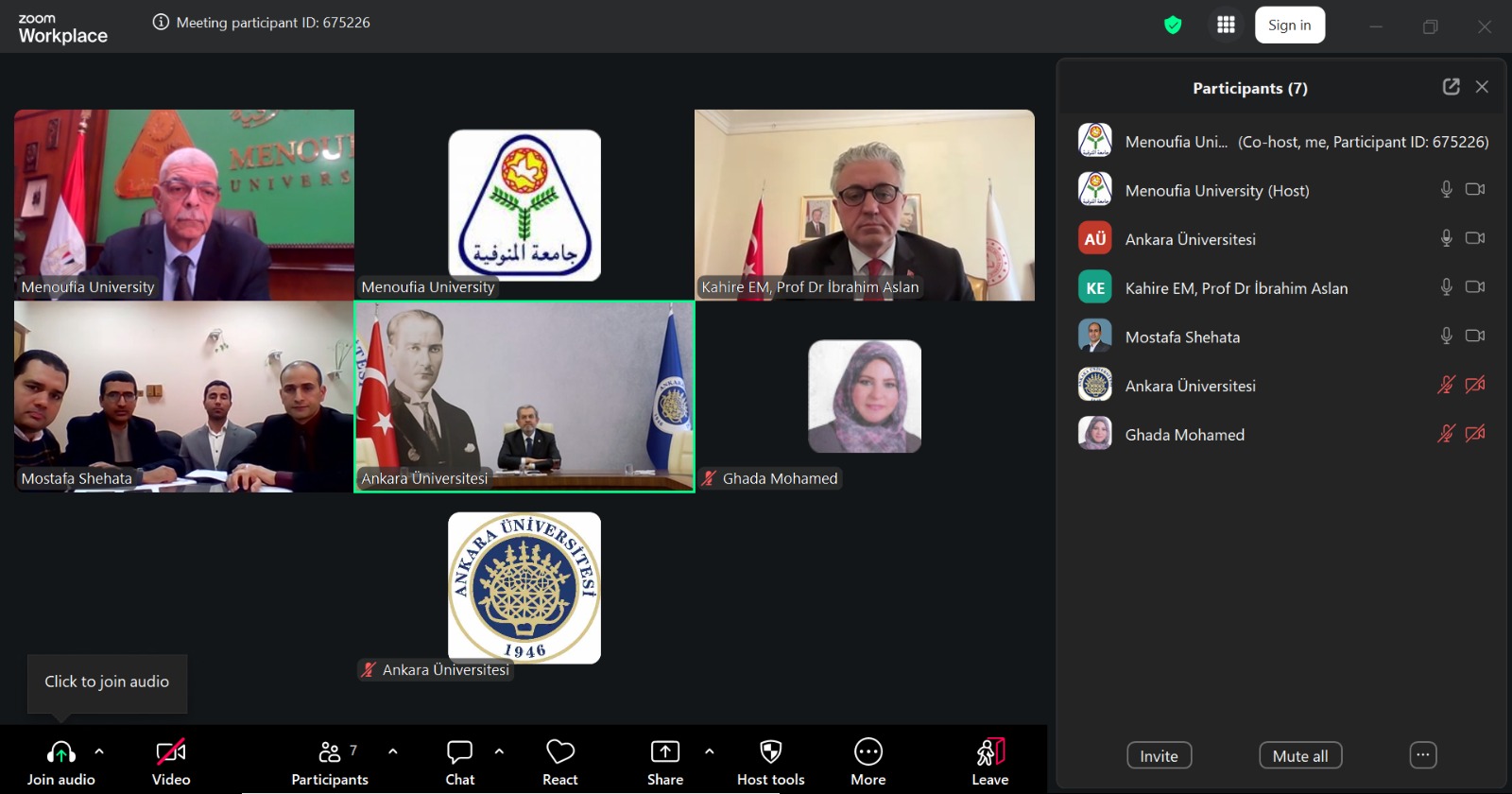Select the Kahire EM İbrahim Aslan video tile

(864, 204)
